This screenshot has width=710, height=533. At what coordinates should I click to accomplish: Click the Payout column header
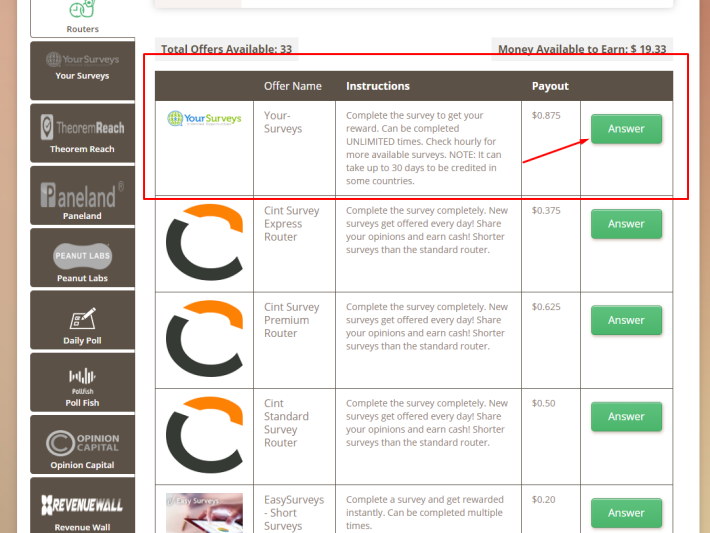550,86
